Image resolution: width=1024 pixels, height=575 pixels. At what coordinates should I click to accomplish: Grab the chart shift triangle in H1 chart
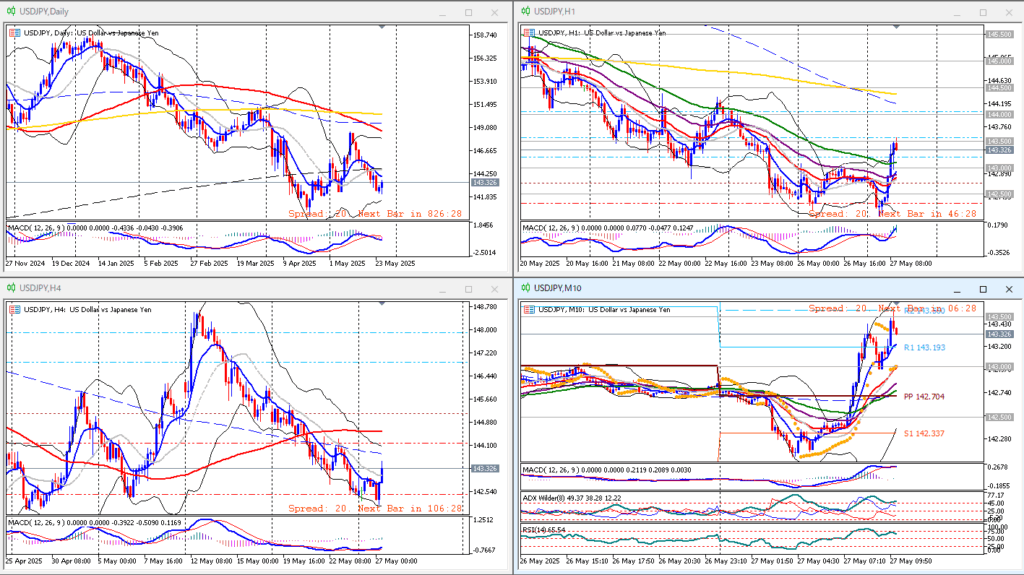[897, 27]
